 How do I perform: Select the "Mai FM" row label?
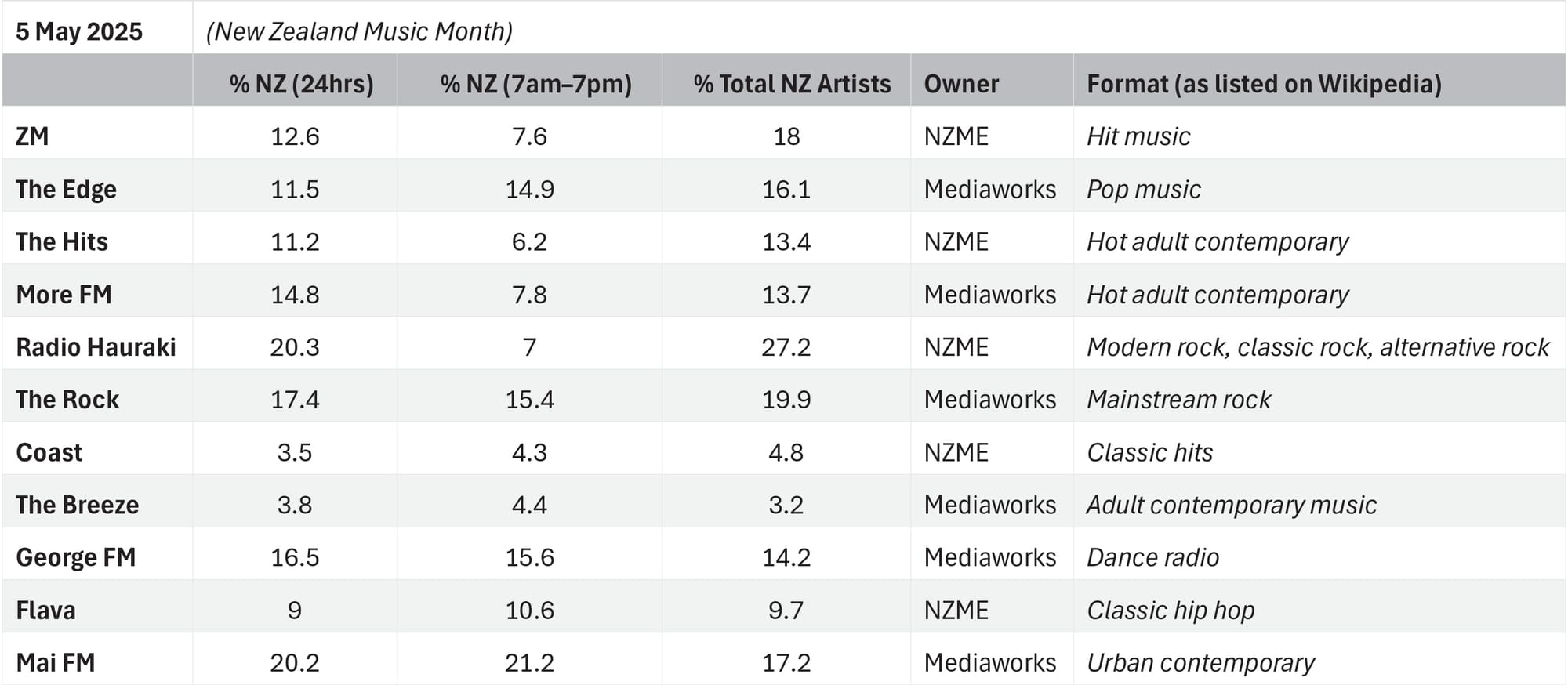point(56,662)
